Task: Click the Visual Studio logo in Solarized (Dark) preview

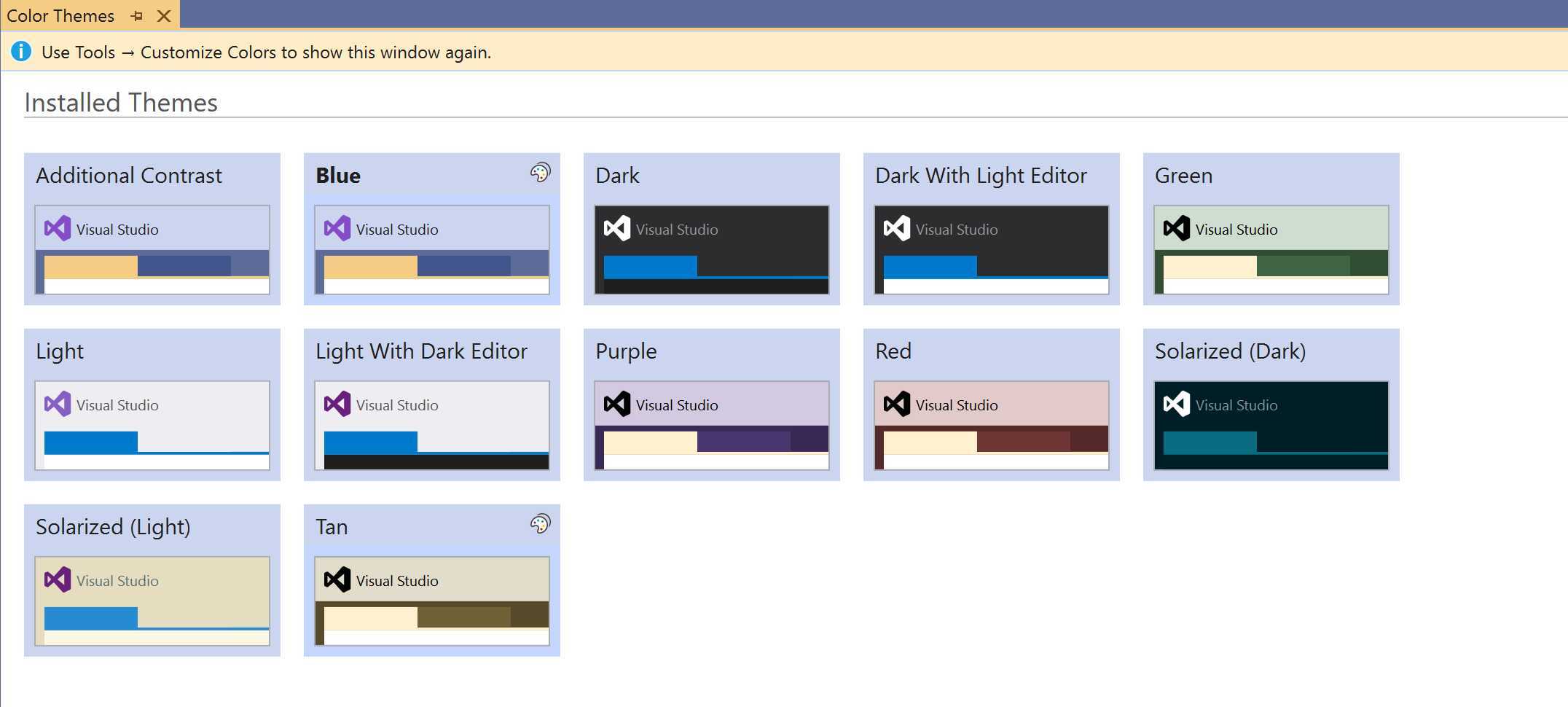Action: [x=1177, y=404]
